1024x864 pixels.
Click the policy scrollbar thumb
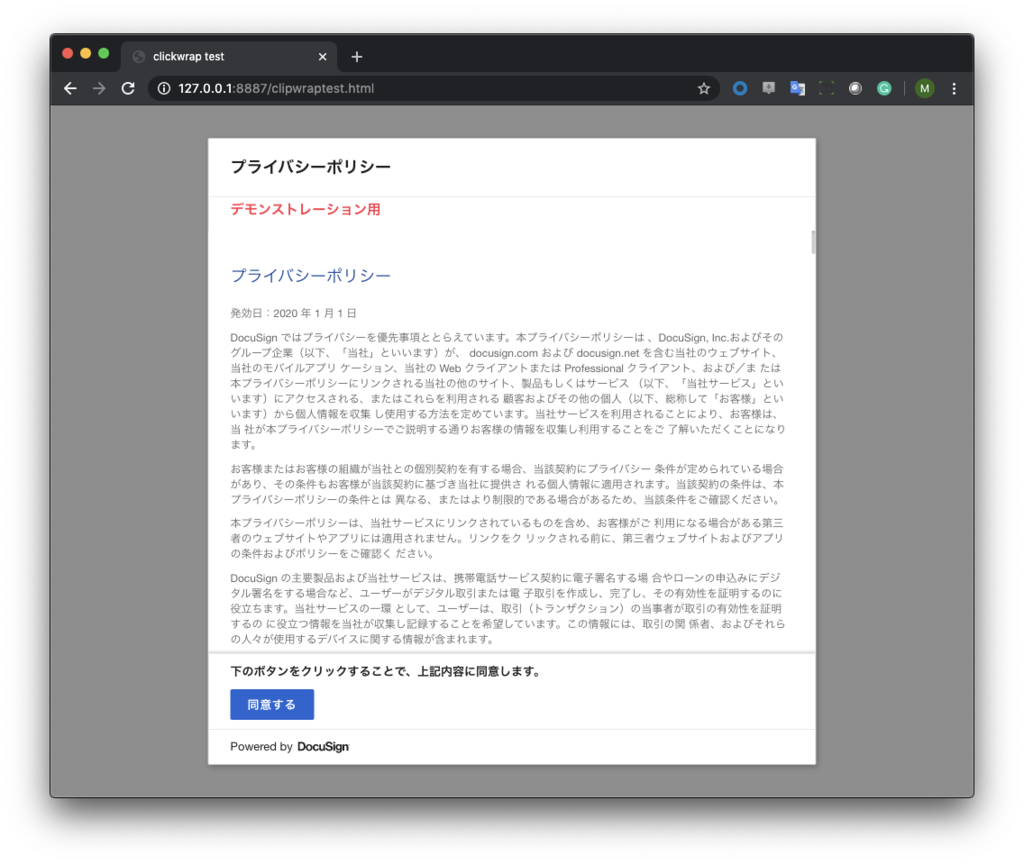(x=813, y=242)
